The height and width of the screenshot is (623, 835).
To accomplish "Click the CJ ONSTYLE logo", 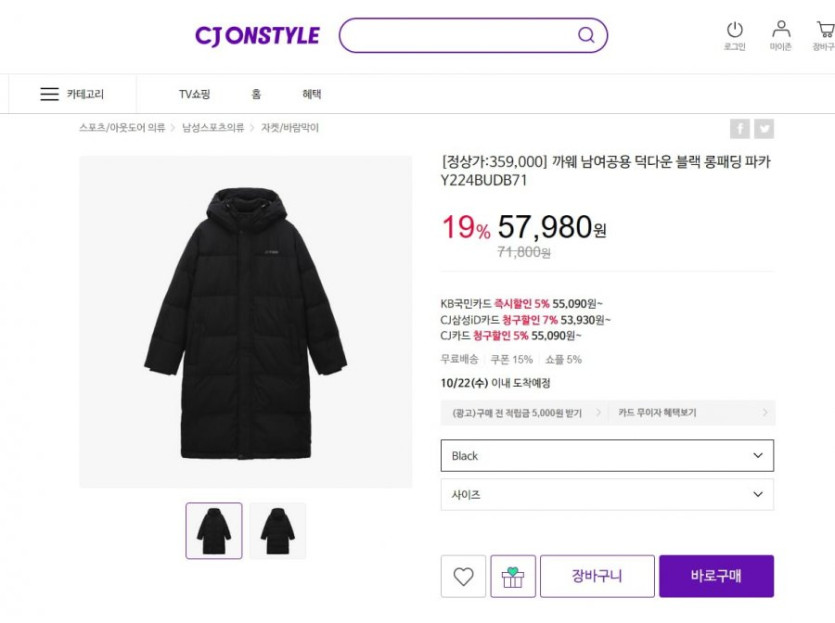I will coord(257,36).
